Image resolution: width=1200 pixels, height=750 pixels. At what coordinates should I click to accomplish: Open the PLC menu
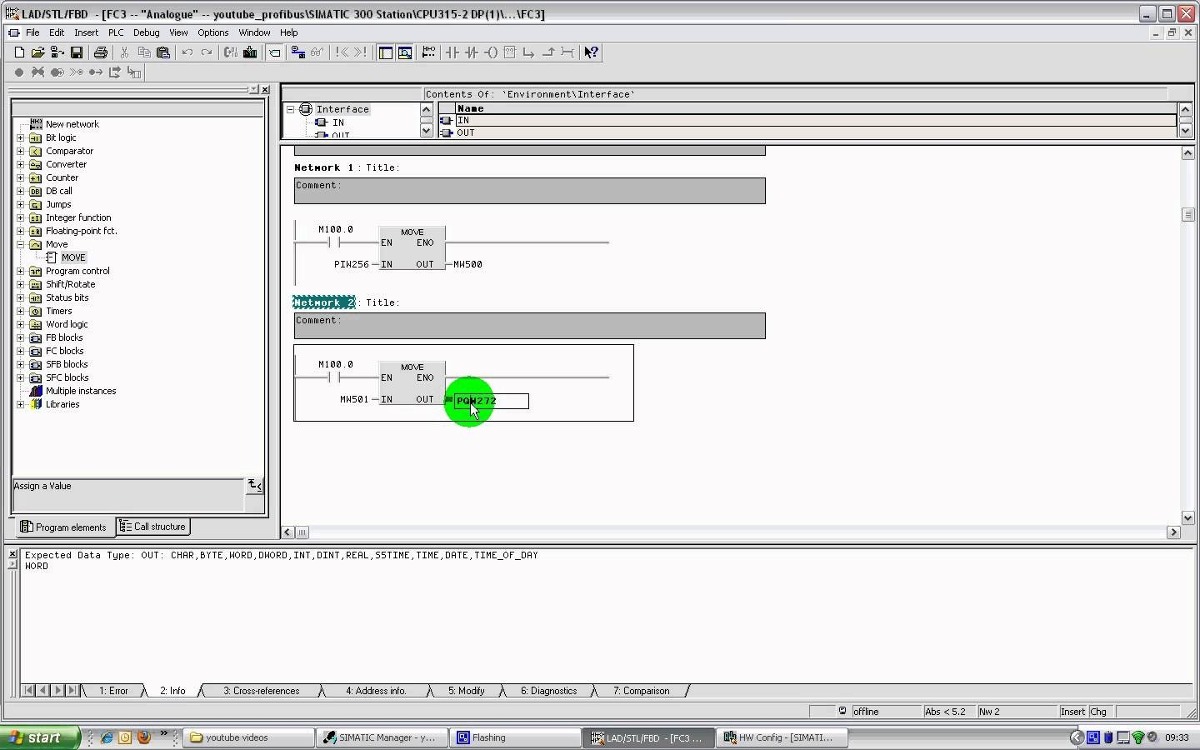tap(116, 32)
